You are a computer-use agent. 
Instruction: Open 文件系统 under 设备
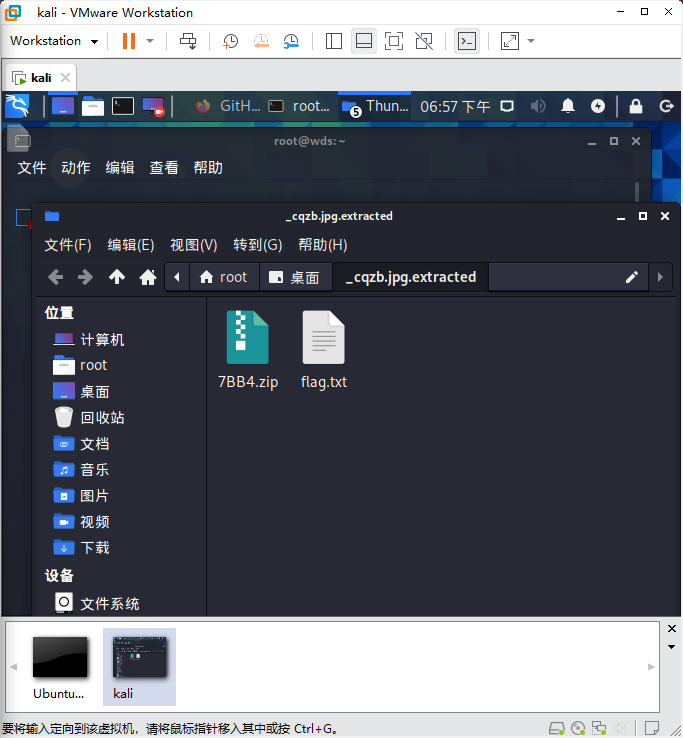point(96,603)
